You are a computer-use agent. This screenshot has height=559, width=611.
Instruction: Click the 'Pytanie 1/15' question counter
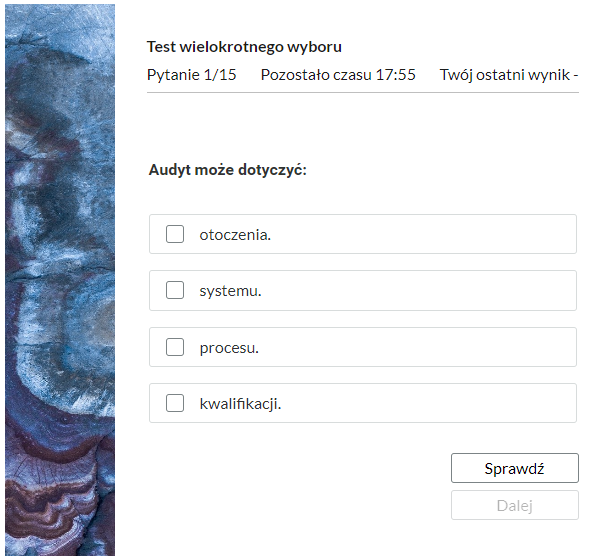[192, 75]
